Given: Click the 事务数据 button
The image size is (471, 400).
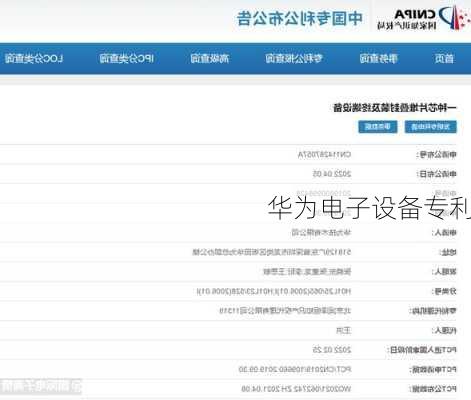Looking at the screenshot, I should [x=378, y=127].
